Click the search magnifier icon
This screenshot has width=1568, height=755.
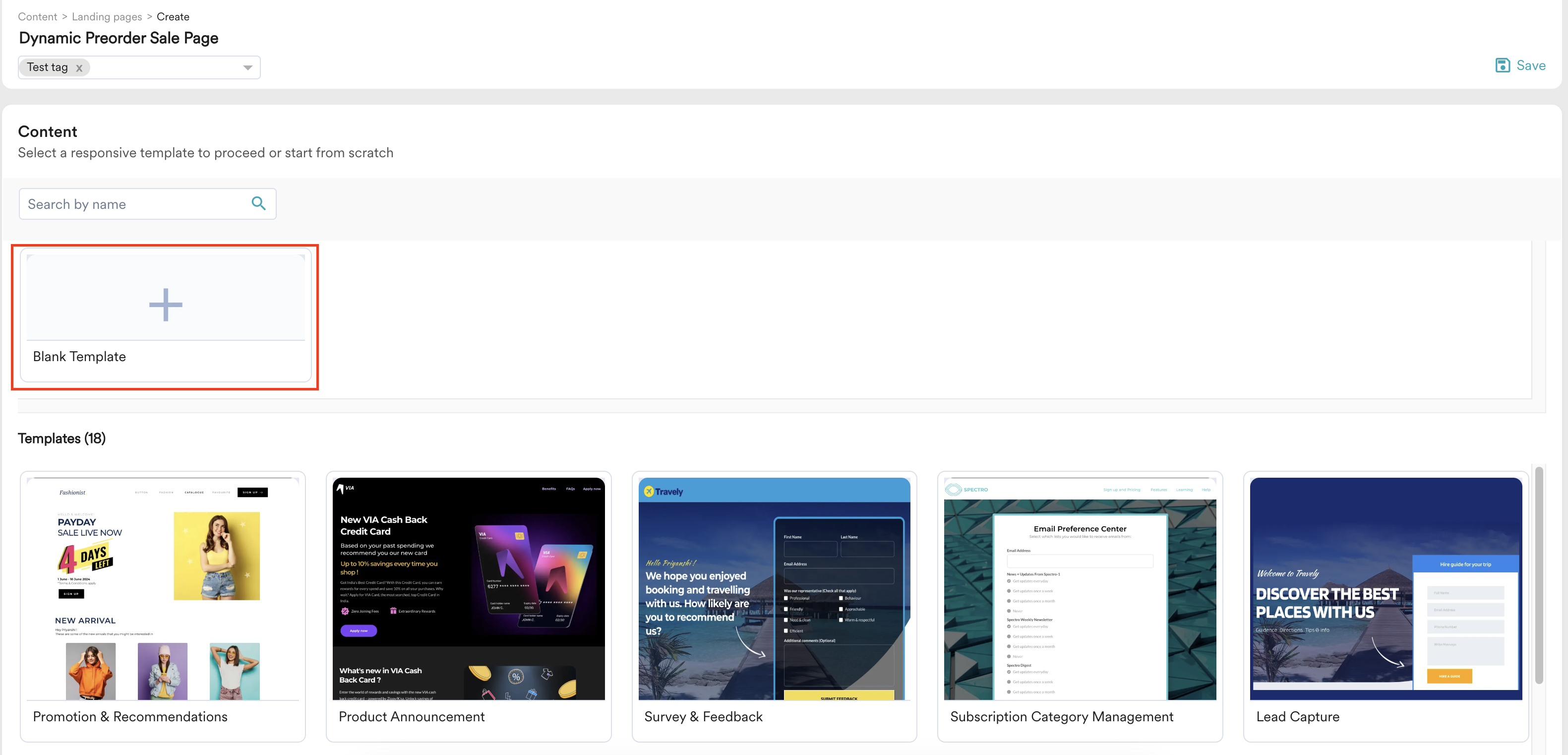pyautogui.click(x=258, y=203)
